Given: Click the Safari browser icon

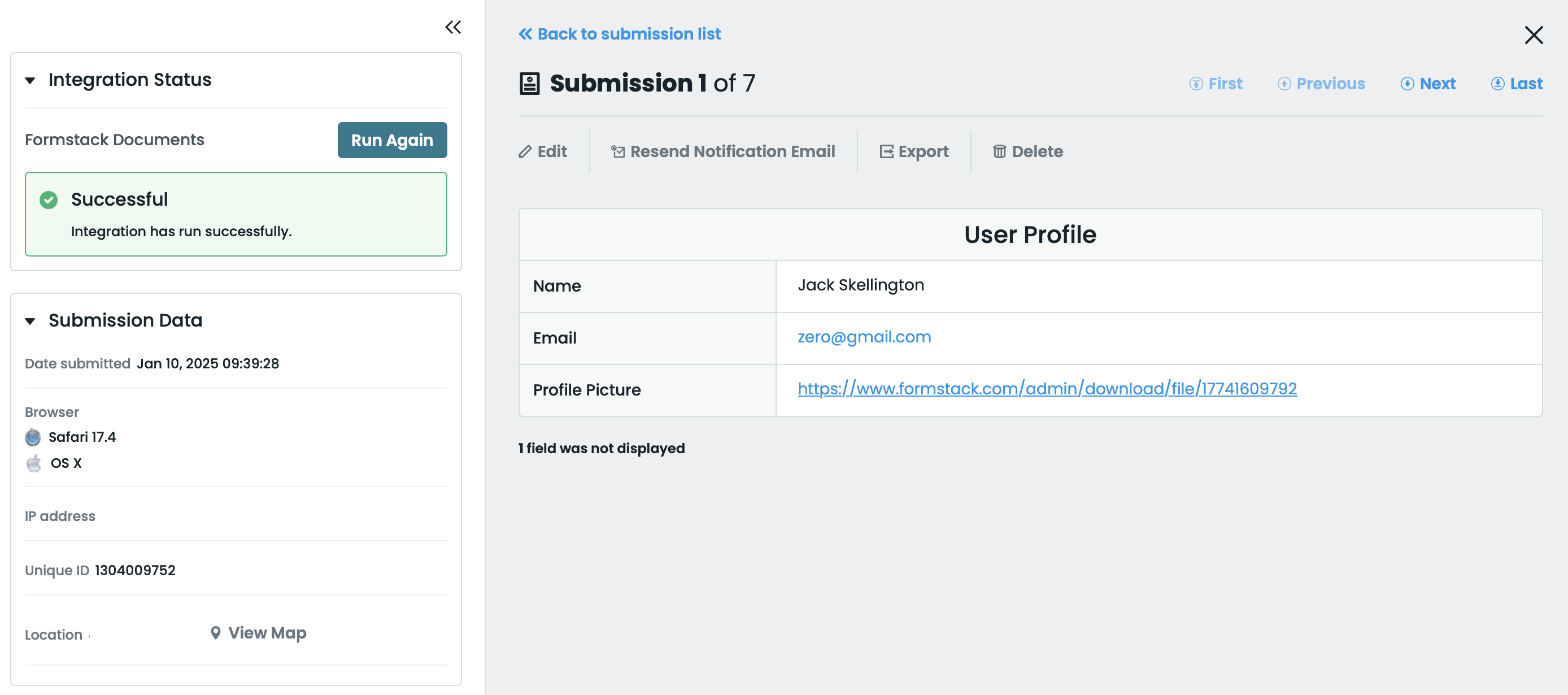Looking at the screenshot, I should pos(33,437).
